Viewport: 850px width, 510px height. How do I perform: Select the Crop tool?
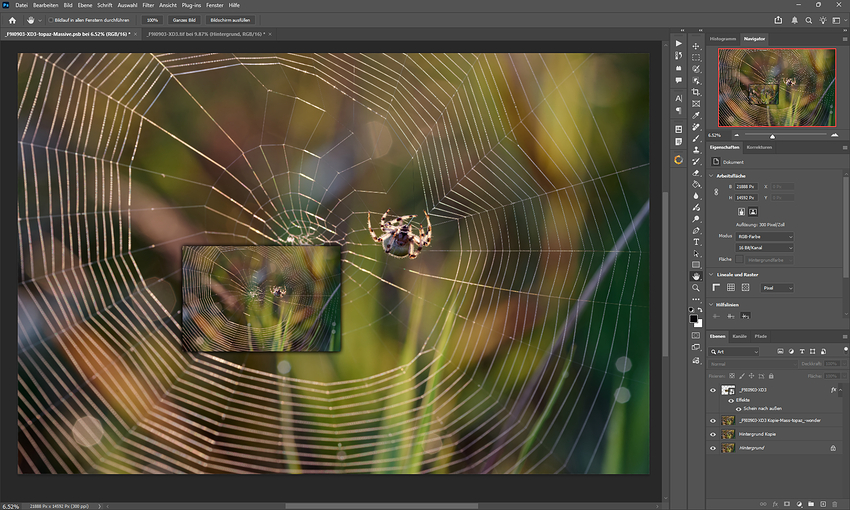coord(696,93)
